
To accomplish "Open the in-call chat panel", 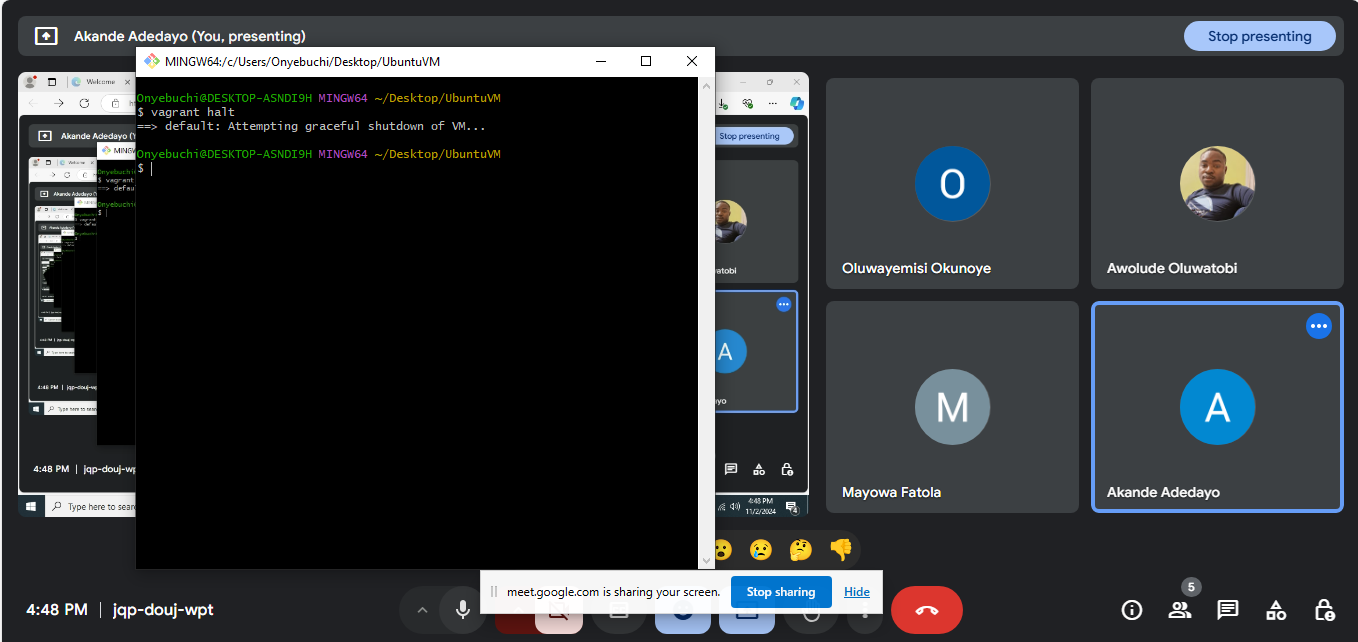I will click(x=1227, y=610).
